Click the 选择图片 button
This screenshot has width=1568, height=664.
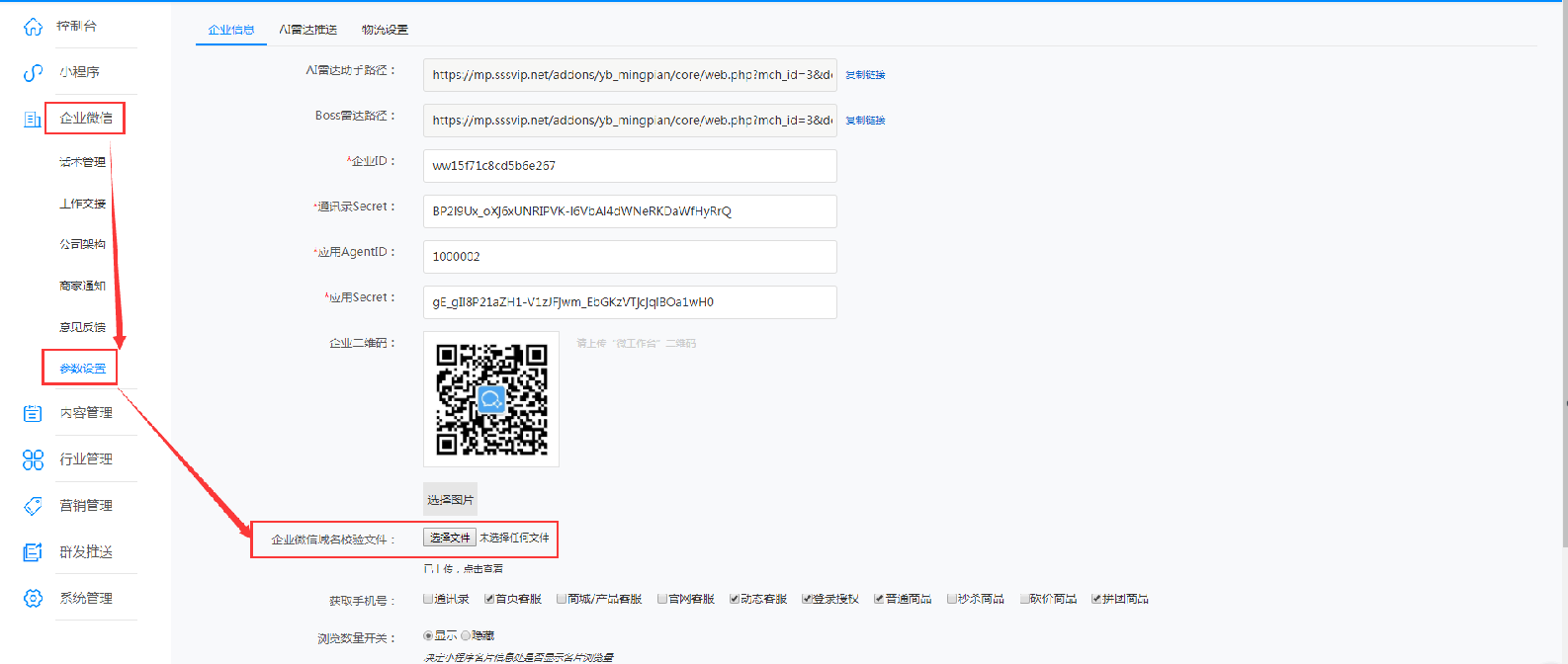450,500
